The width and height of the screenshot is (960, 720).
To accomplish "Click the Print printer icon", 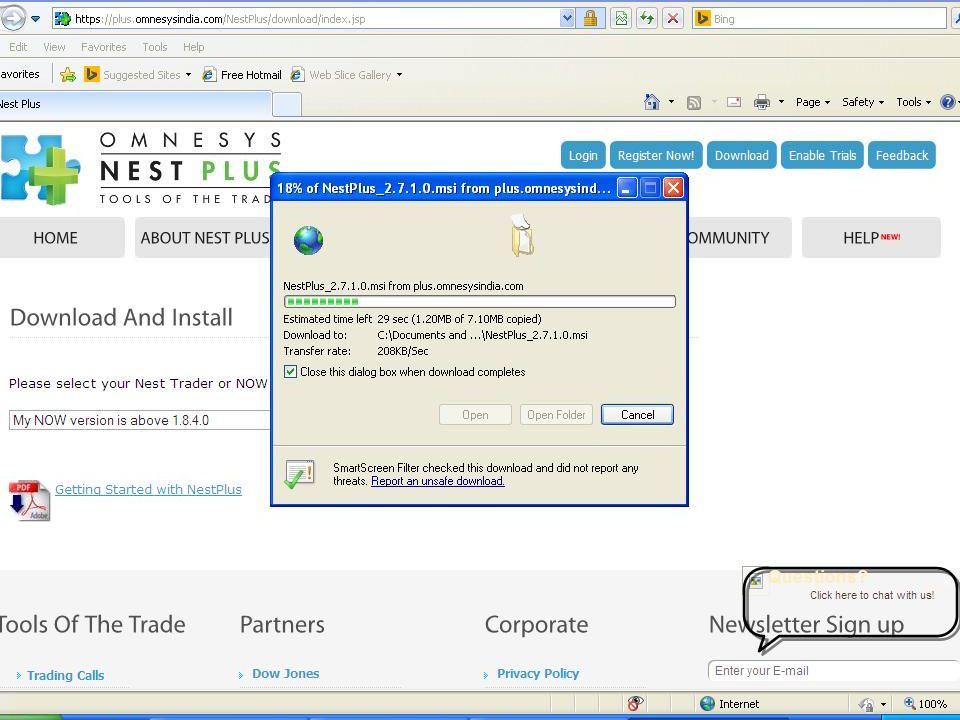I will point(762,102).
